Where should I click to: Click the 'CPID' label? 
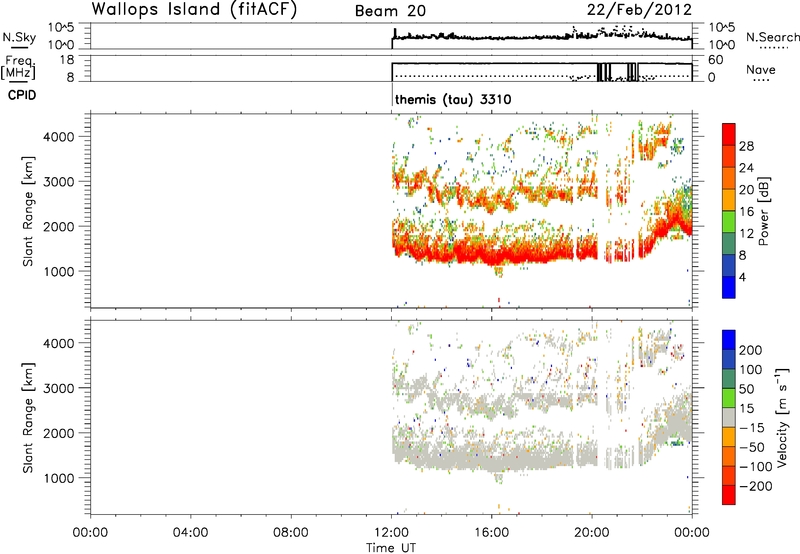22,95
